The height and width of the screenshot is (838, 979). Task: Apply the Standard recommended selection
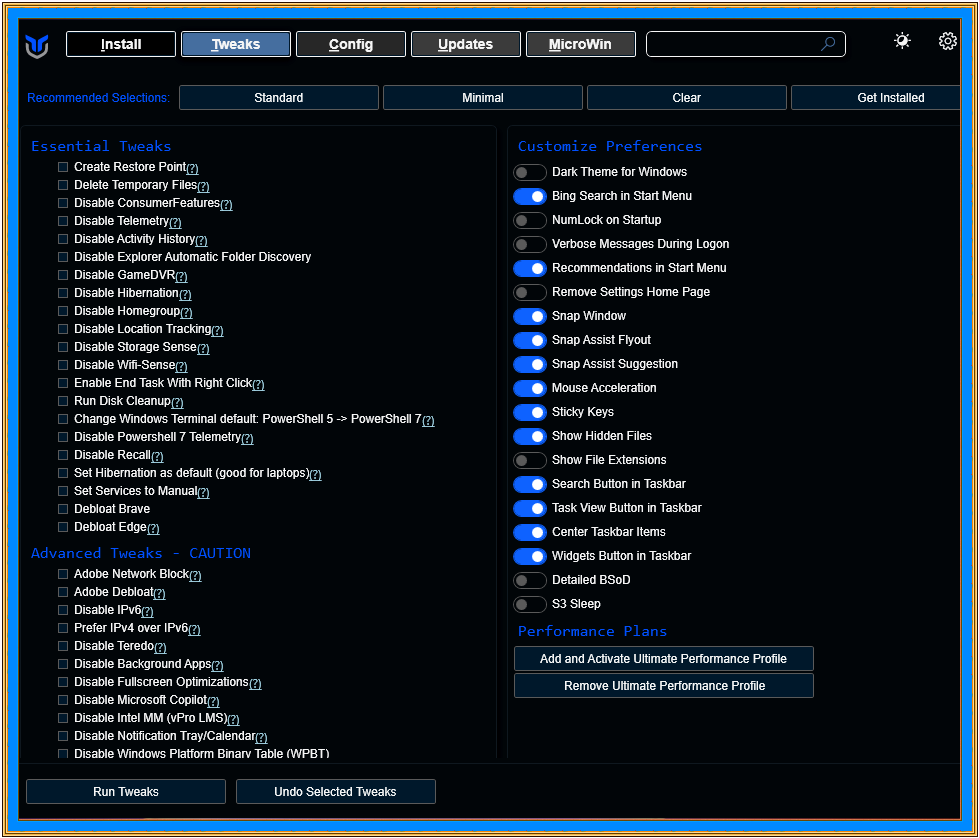(x=279, y=98)
